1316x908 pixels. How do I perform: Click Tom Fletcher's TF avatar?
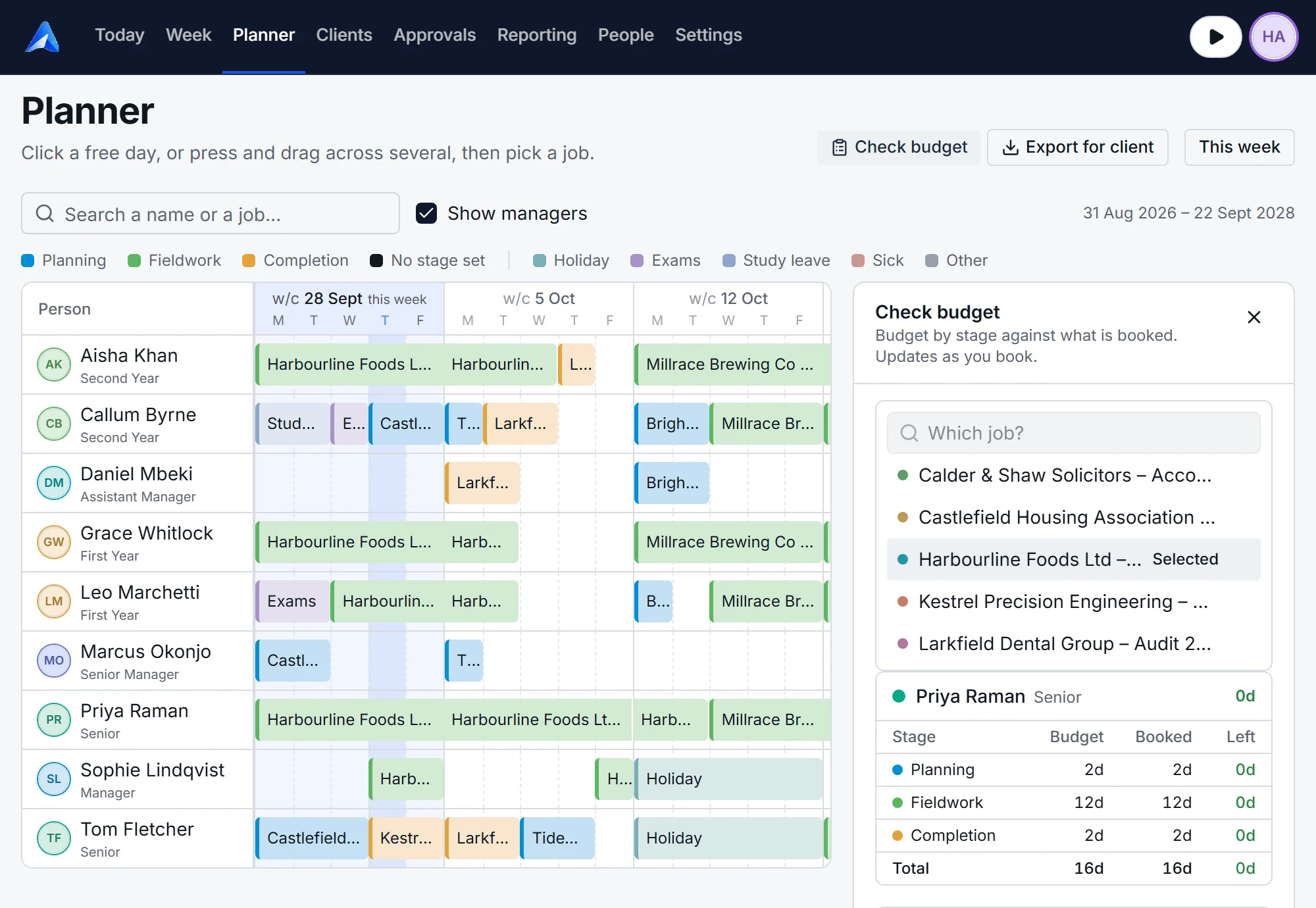54,838
